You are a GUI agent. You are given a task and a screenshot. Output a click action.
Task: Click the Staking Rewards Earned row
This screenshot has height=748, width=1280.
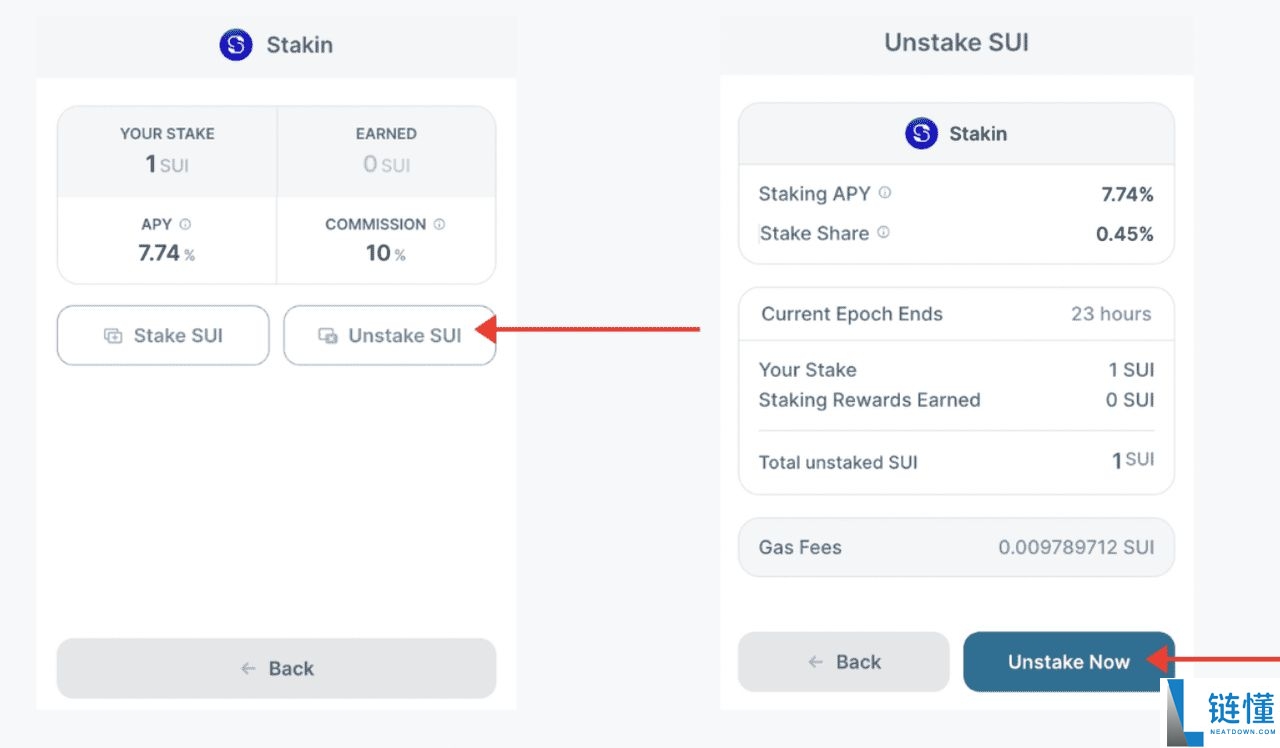(x=956, y=400)
